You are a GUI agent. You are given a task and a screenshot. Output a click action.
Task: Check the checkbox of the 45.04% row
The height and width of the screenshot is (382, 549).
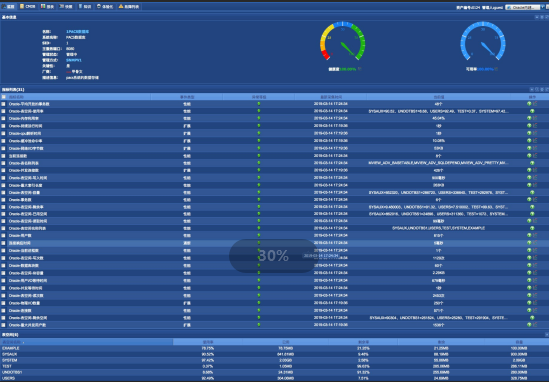pyautogui.click(x=4, y=118)
